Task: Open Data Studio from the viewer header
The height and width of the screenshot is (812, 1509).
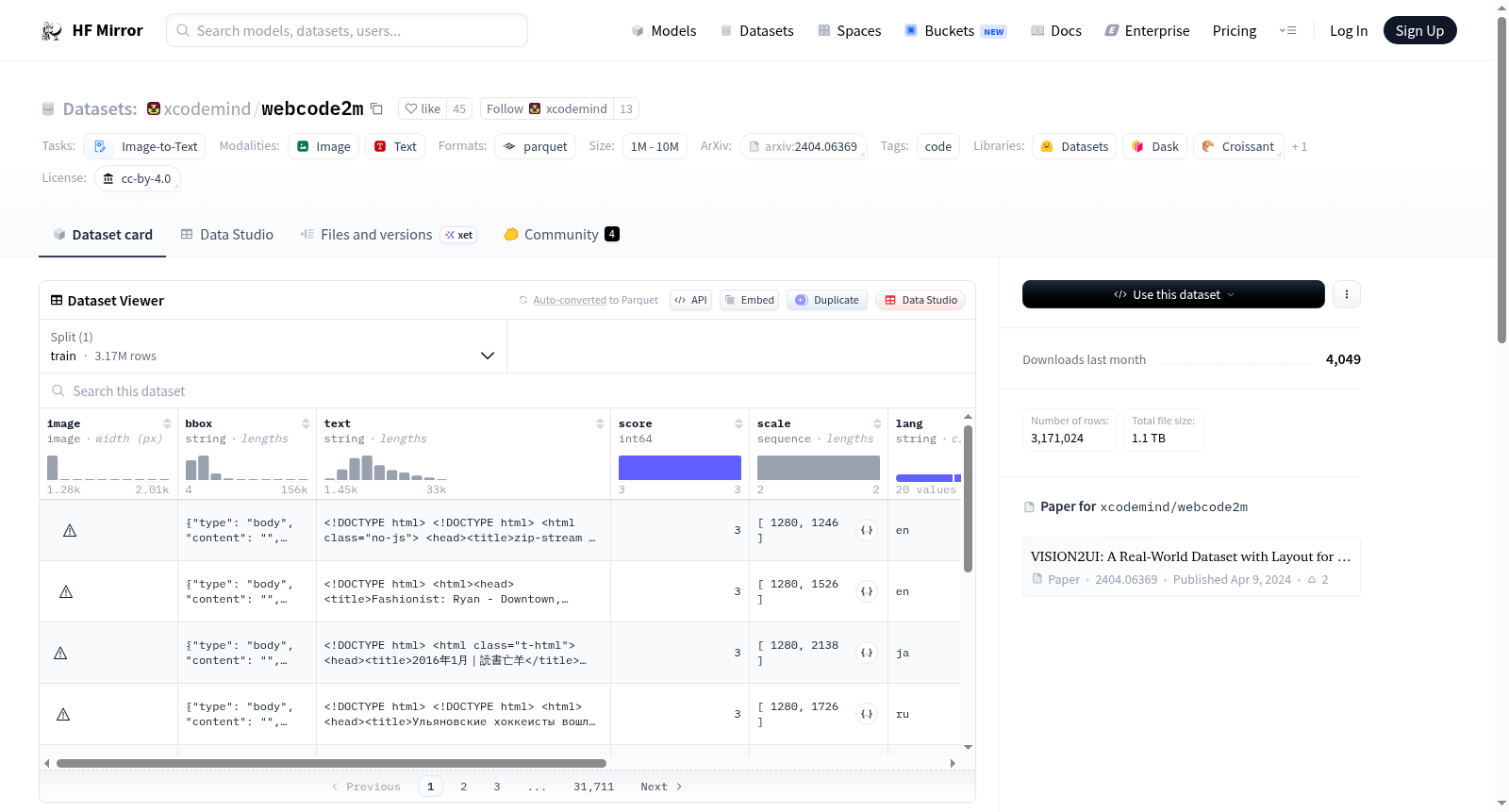Action: point(920,300)
